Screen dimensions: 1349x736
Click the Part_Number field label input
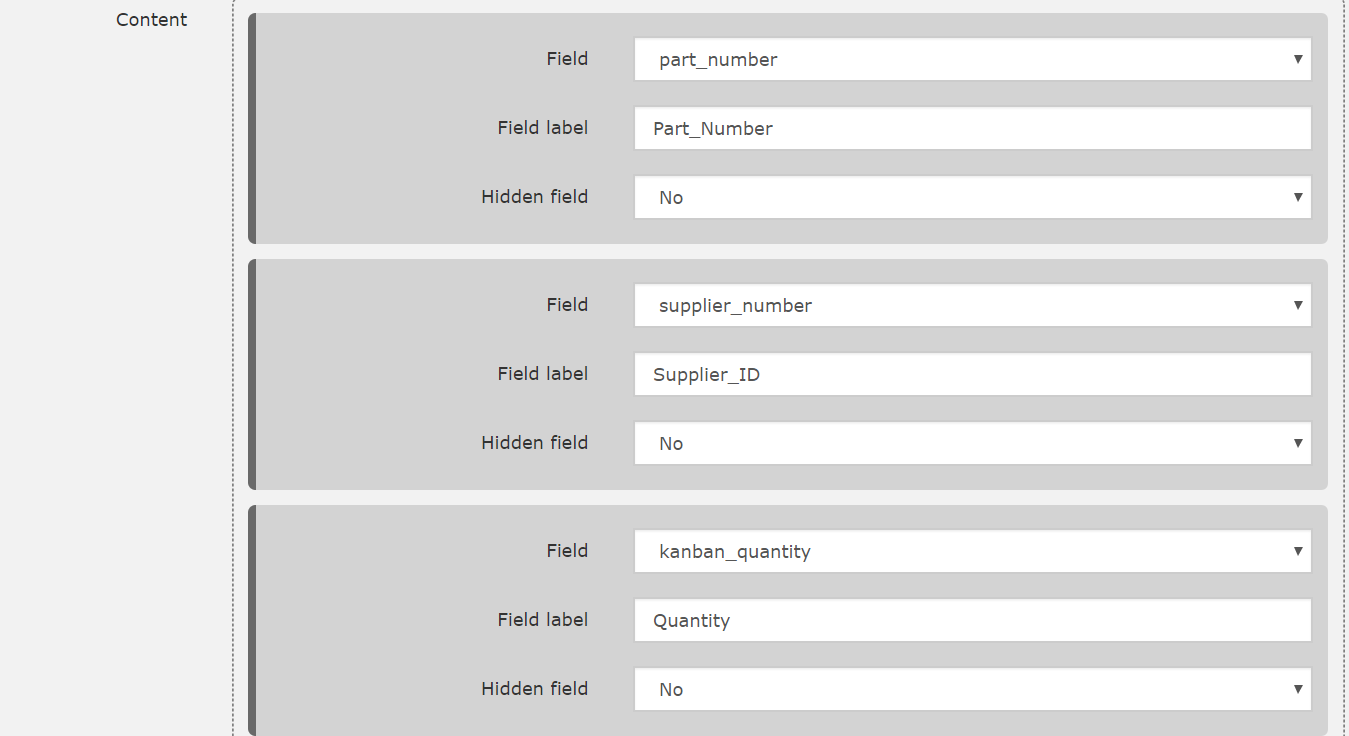[972, 129]
